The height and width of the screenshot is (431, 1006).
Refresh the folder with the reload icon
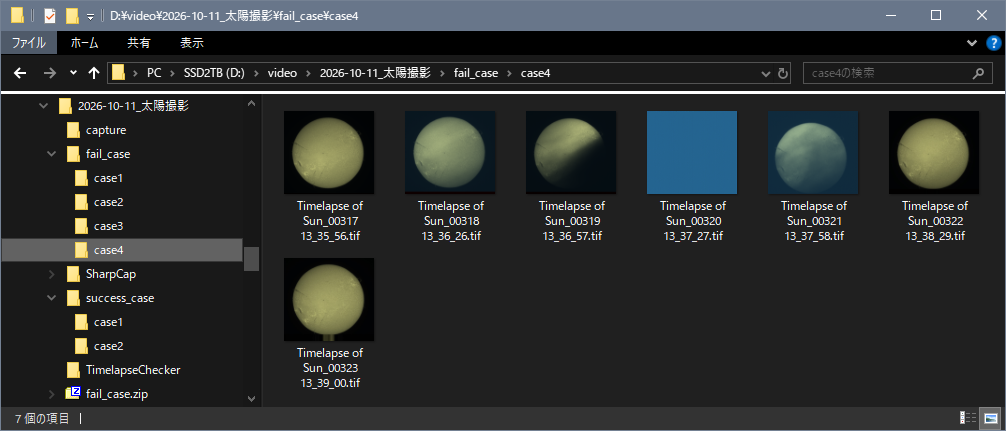[782, 73]
